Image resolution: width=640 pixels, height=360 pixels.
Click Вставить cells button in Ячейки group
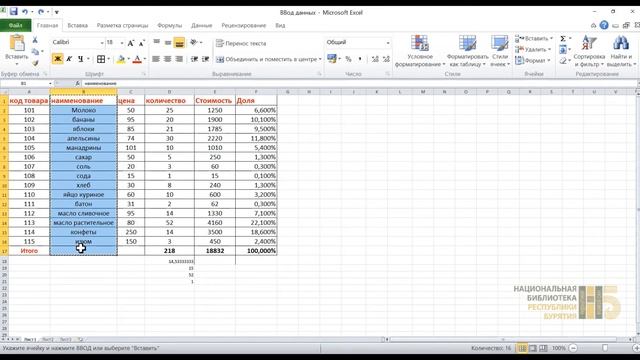[533, 38]
